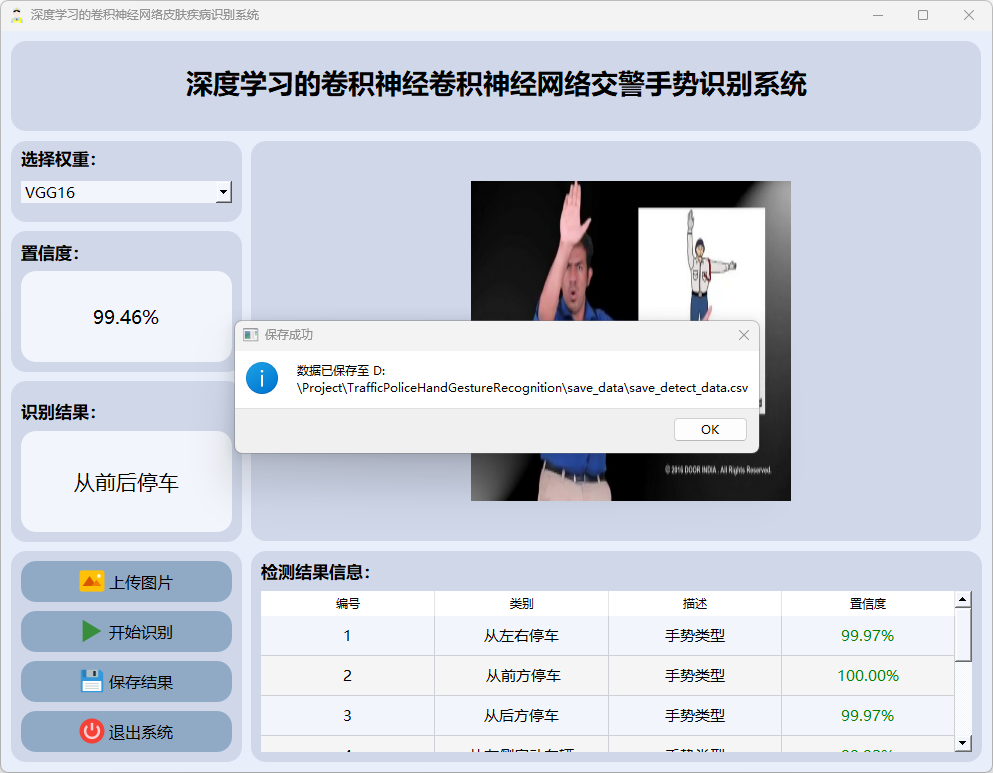Click the 100.00% confidence cell in row 2
Image resolution: width=993 pixels, height=773 pixels.
[x=867, y=675]
